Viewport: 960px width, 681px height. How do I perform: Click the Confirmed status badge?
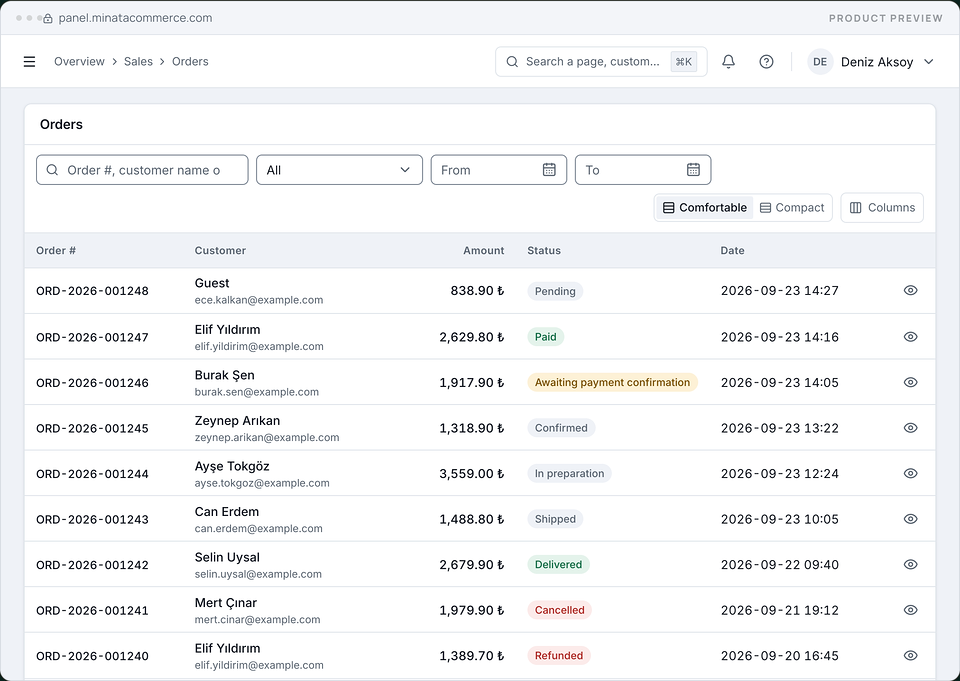tap(561, 427)
